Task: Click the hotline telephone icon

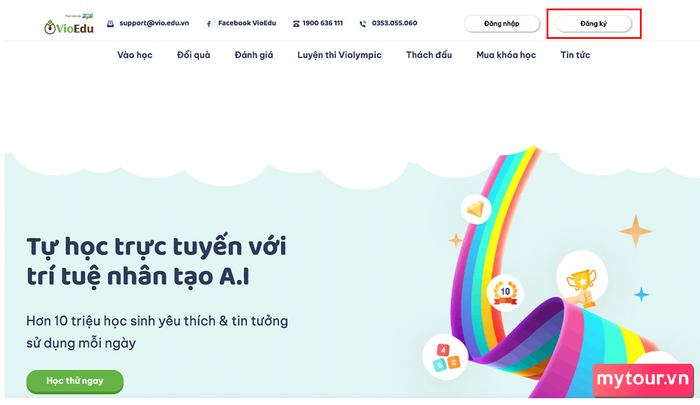Action: (x=296, y=24)
